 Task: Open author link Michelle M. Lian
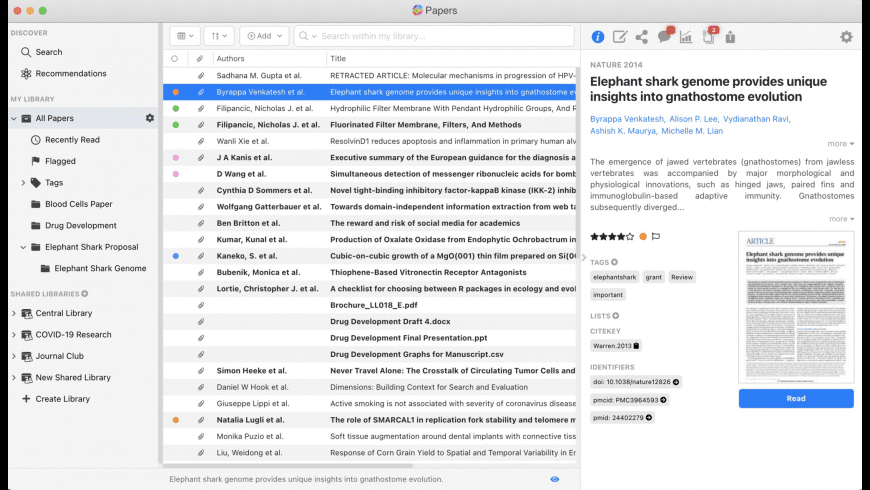pos(692,131)
